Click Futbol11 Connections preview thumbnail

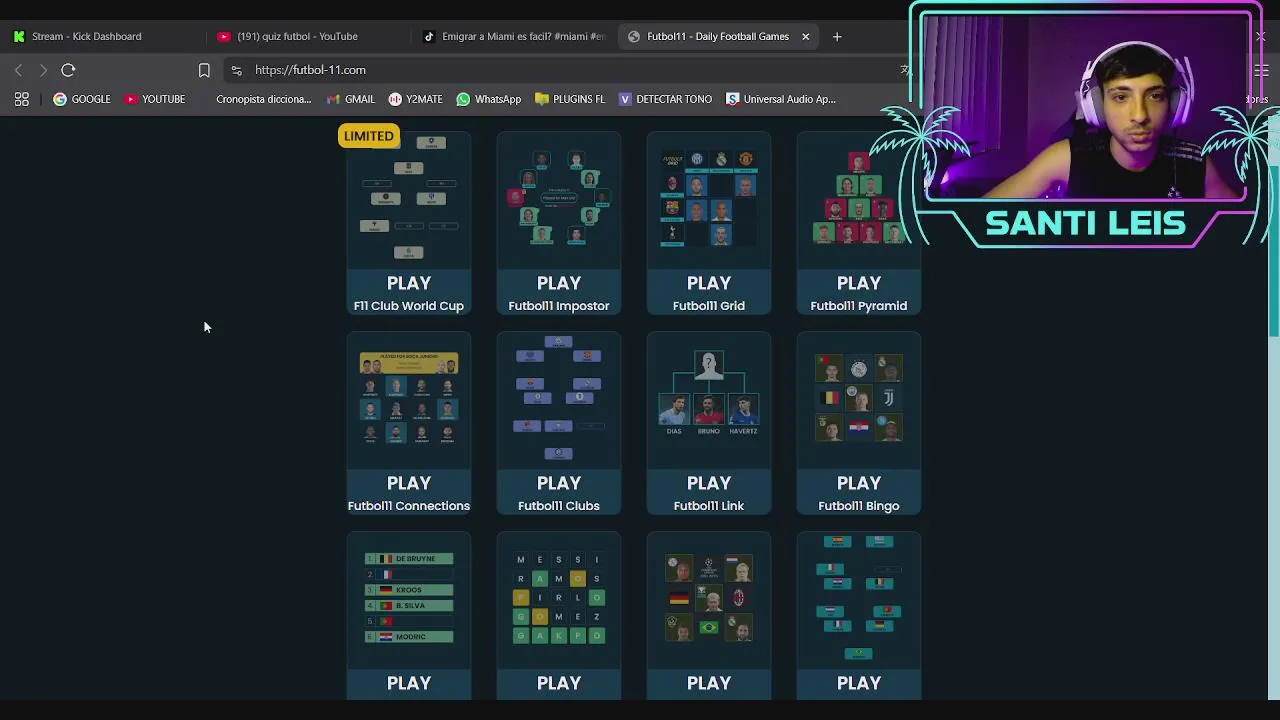(409, 398)
